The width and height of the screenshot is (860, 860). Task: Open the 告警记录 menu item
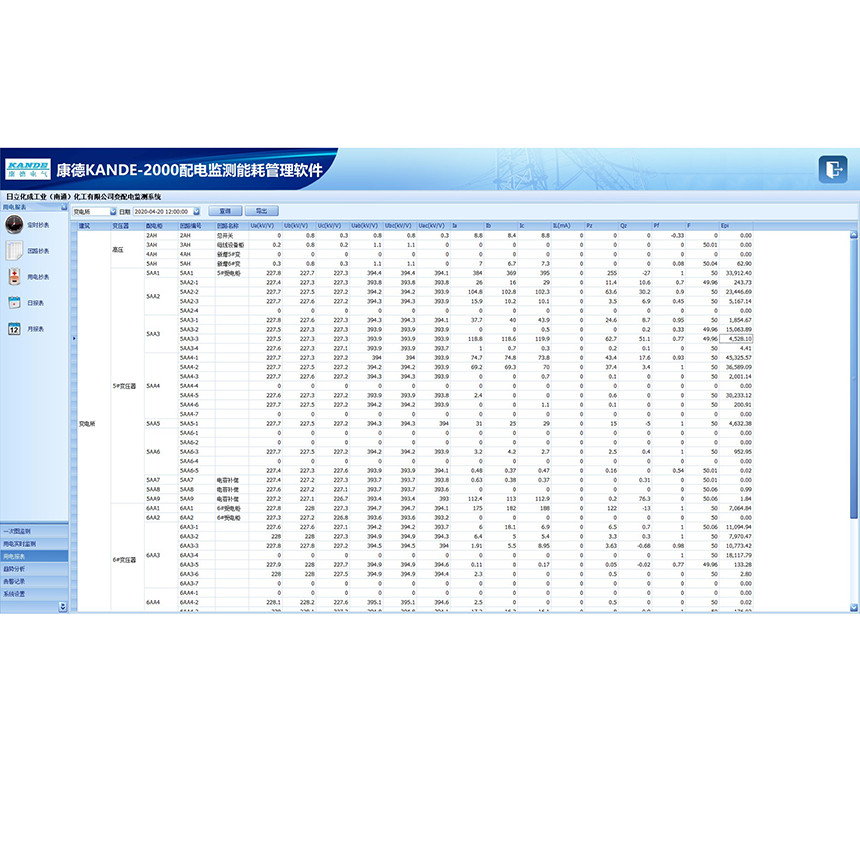tap(34, 581)
